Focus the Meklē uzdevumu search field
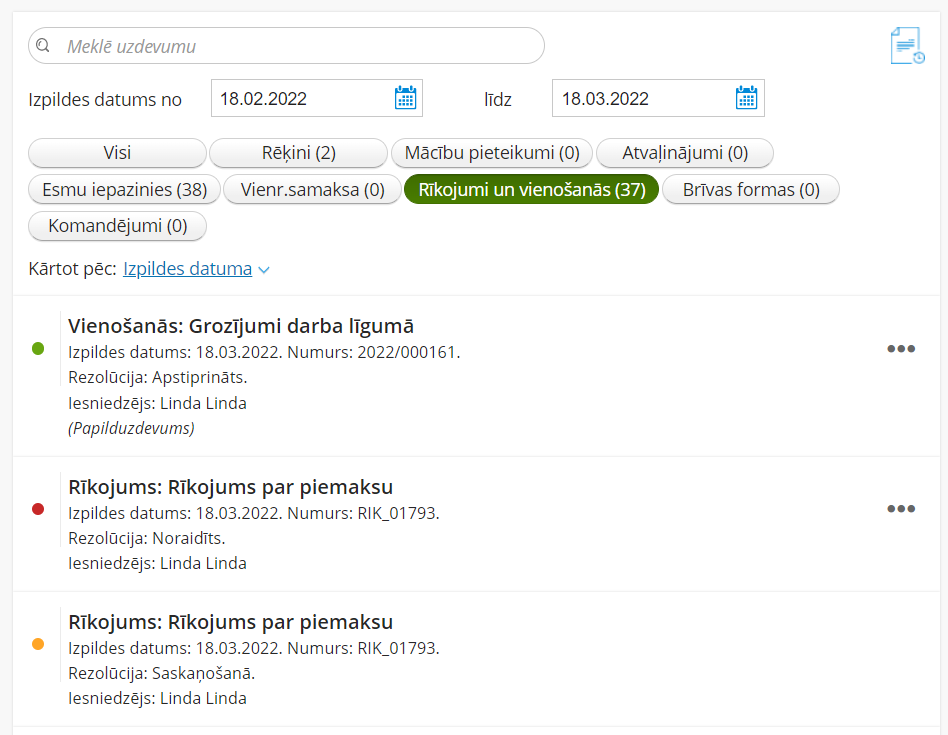The image size is (948, 735). pyautogui.click(x=287, y=46)
